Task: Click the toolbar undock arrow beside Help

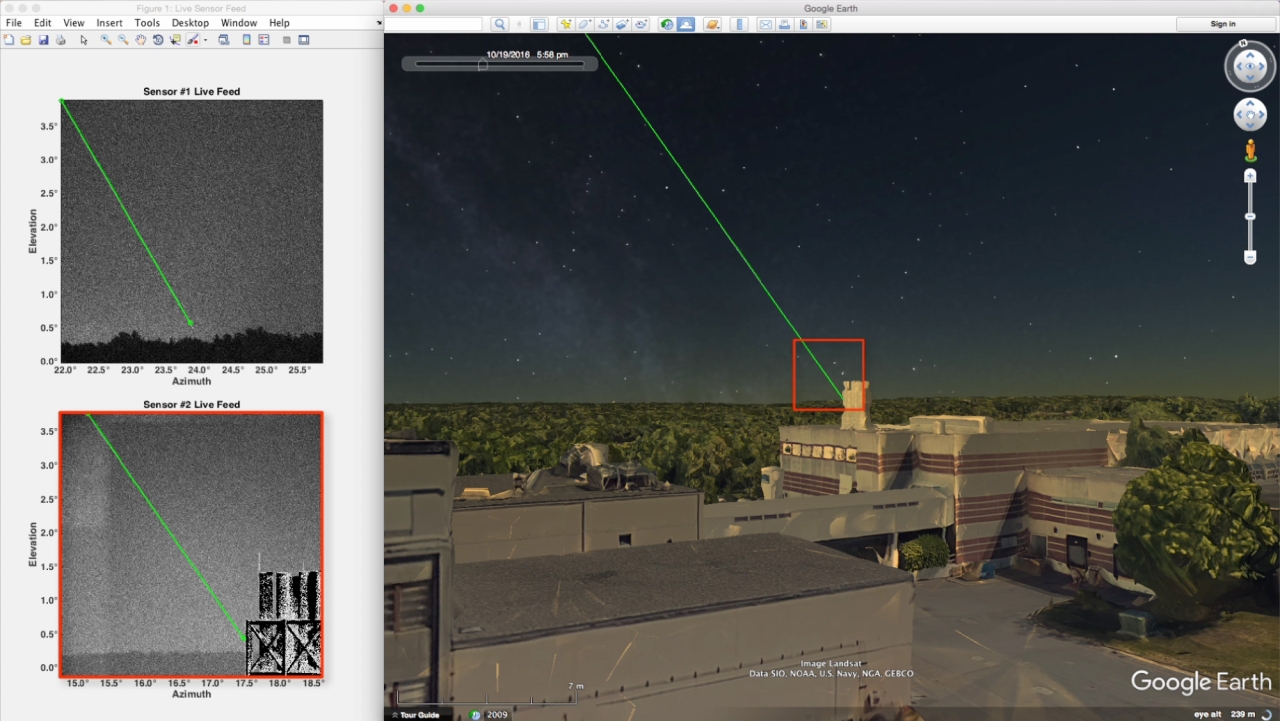Action: pyautogui.click(x=378, y=22)
